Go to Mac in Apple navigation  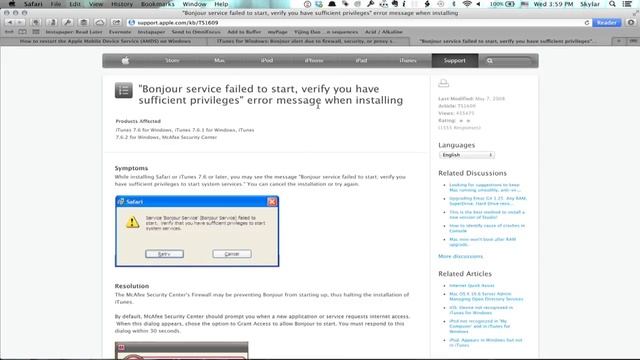[x=219, y=60]
